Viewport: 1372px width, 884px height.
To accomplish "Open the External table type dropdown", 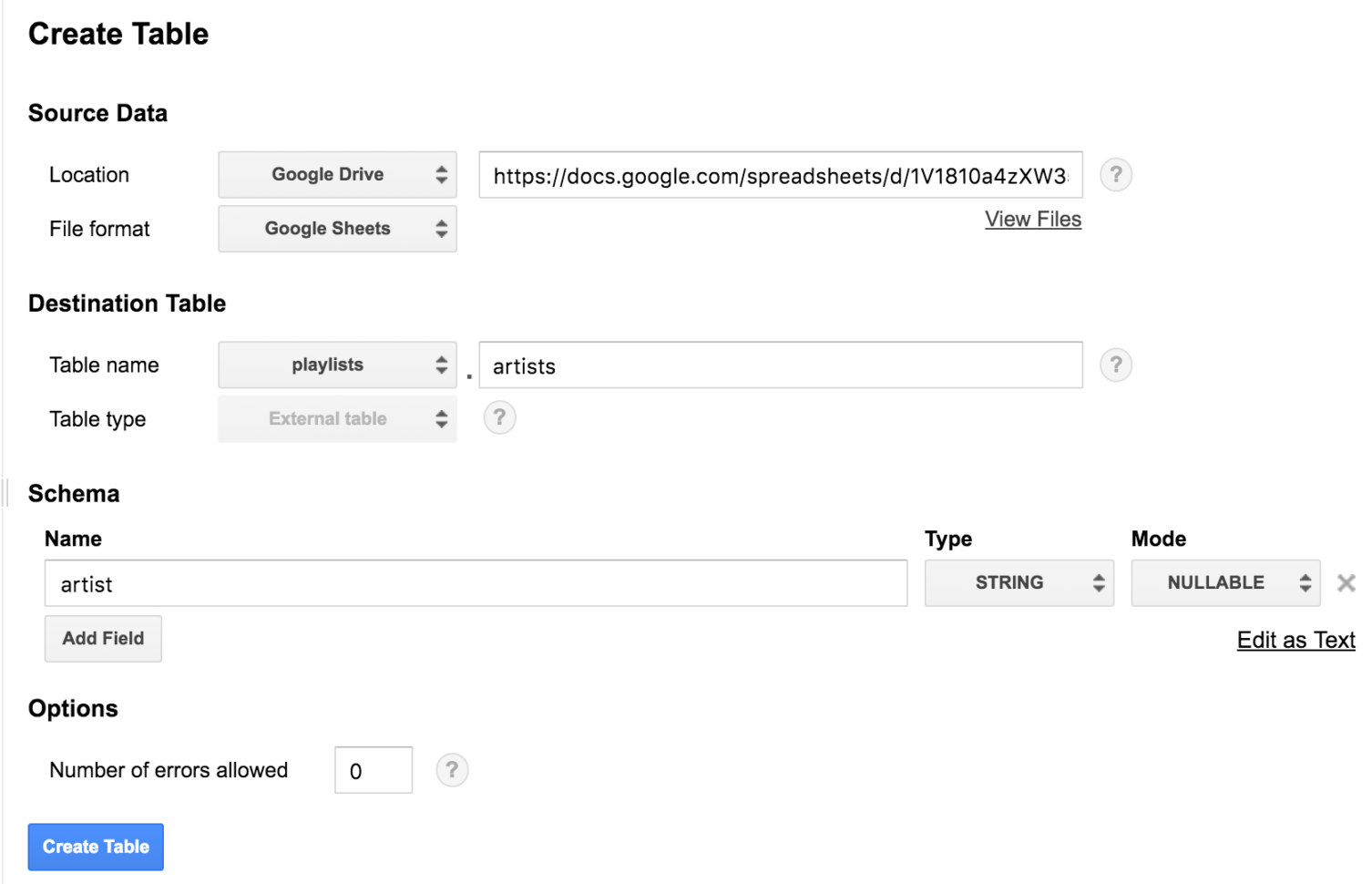I will coord(336,418).
